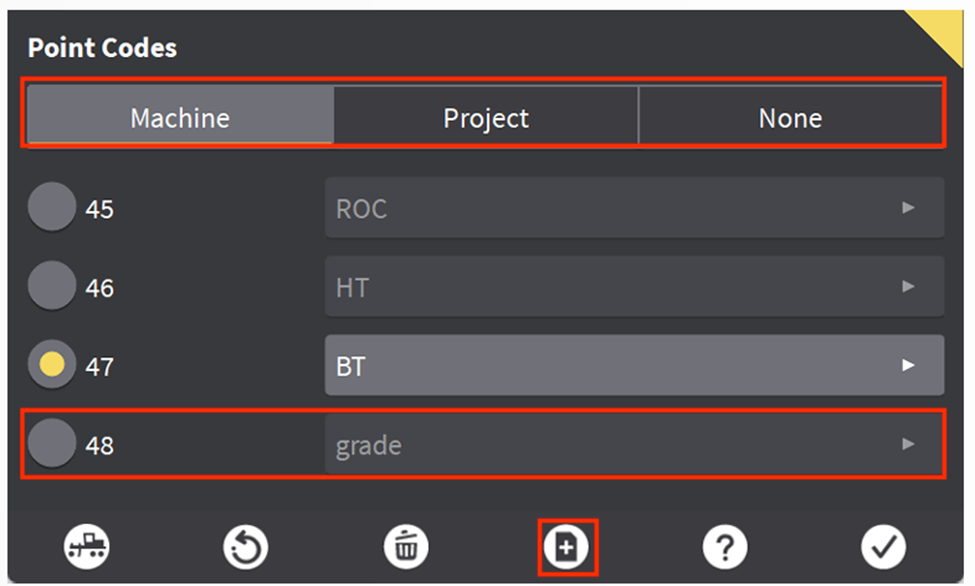975x586 pixels.
Task: Open the ROC point code dropdown
Action: (x=634, y=209)
